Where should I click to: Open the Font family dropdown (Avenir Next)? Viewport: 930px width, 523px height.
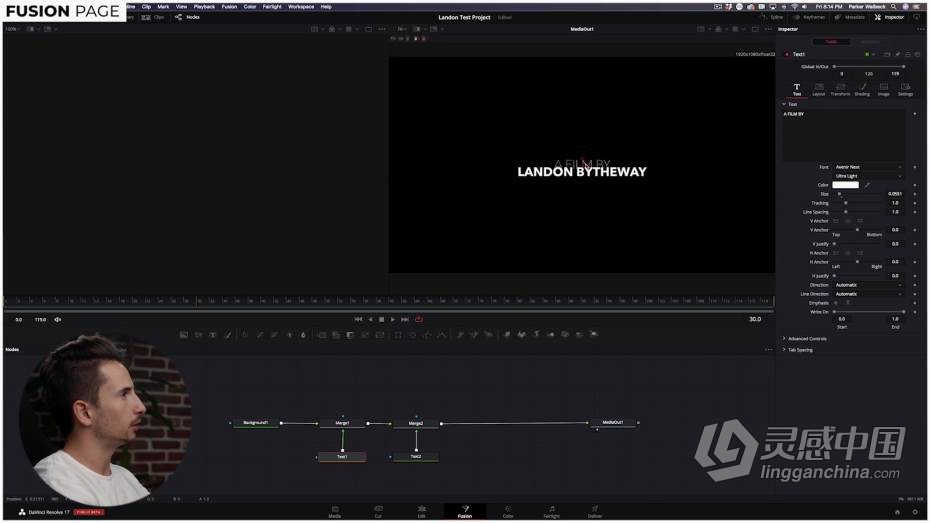(x=868, y=167)
